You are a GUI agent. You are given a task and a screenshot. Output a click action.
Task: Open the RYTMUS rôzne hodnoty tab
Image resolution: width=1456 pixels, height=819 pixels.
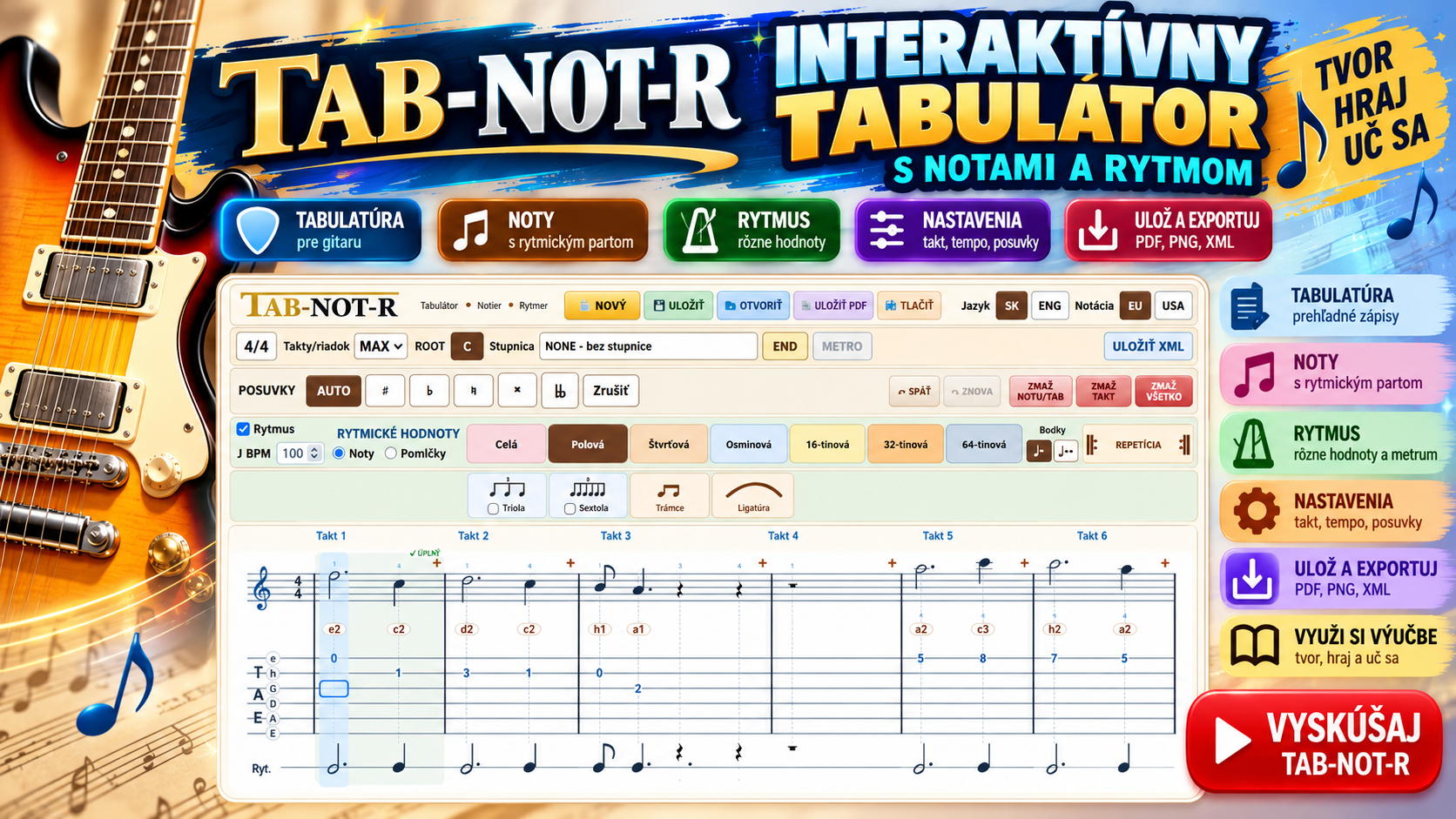coord(752,231)
